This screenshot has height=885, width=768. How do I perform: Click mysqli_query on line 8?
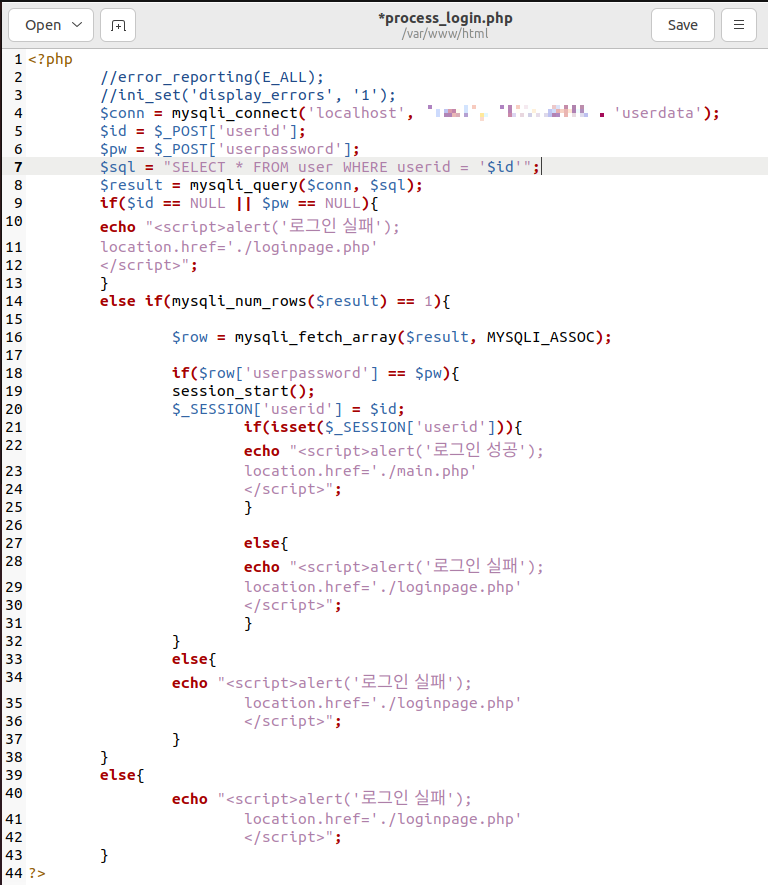(244, 185)
